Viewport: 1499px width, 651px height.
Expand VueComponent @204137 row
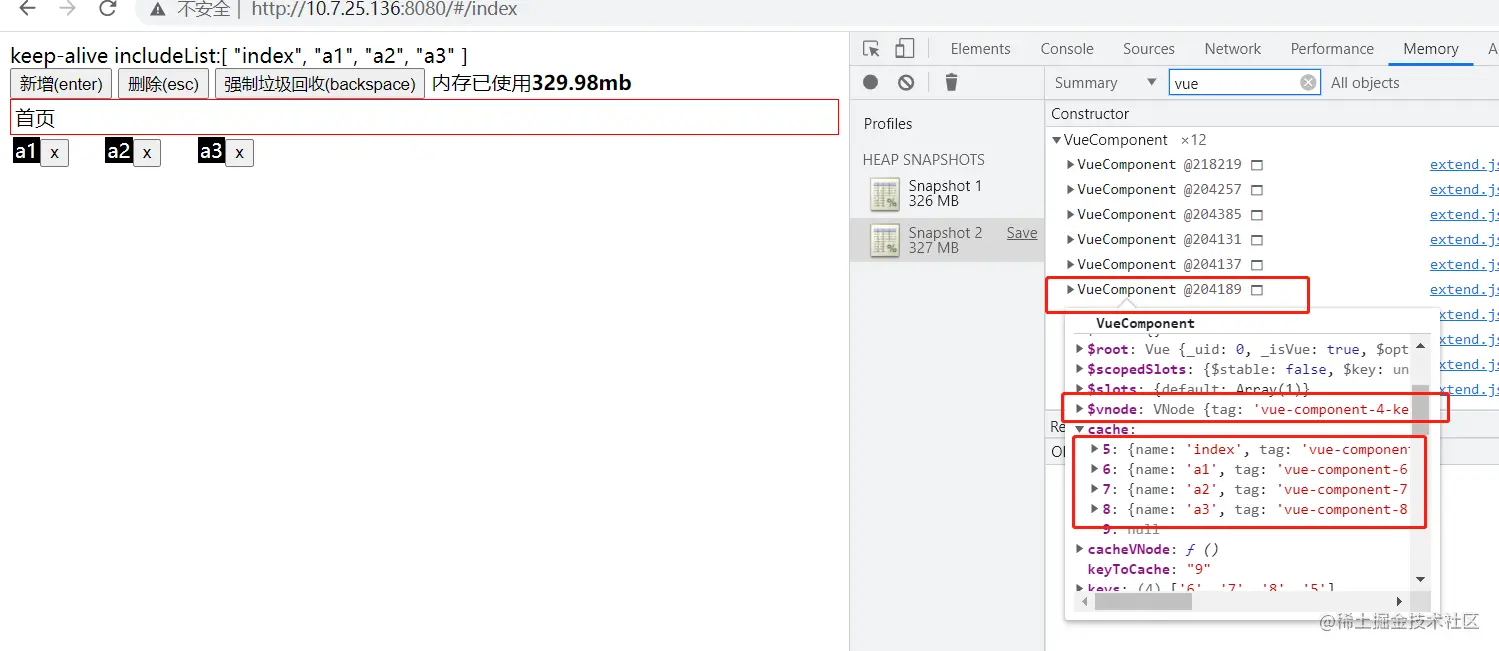coord(1071,264)
